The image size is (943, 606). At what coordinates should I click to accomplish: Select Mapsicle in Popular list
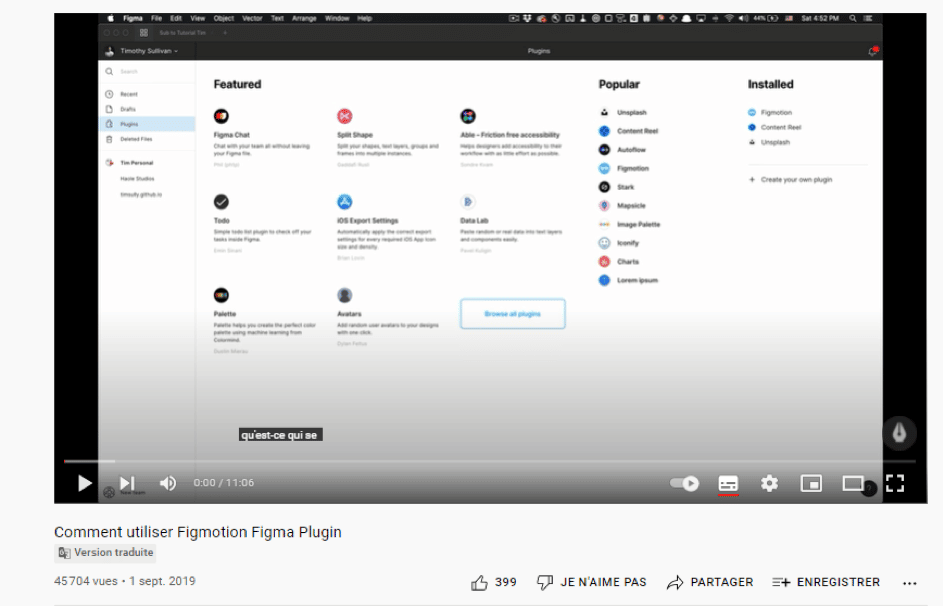pos(622,206)
